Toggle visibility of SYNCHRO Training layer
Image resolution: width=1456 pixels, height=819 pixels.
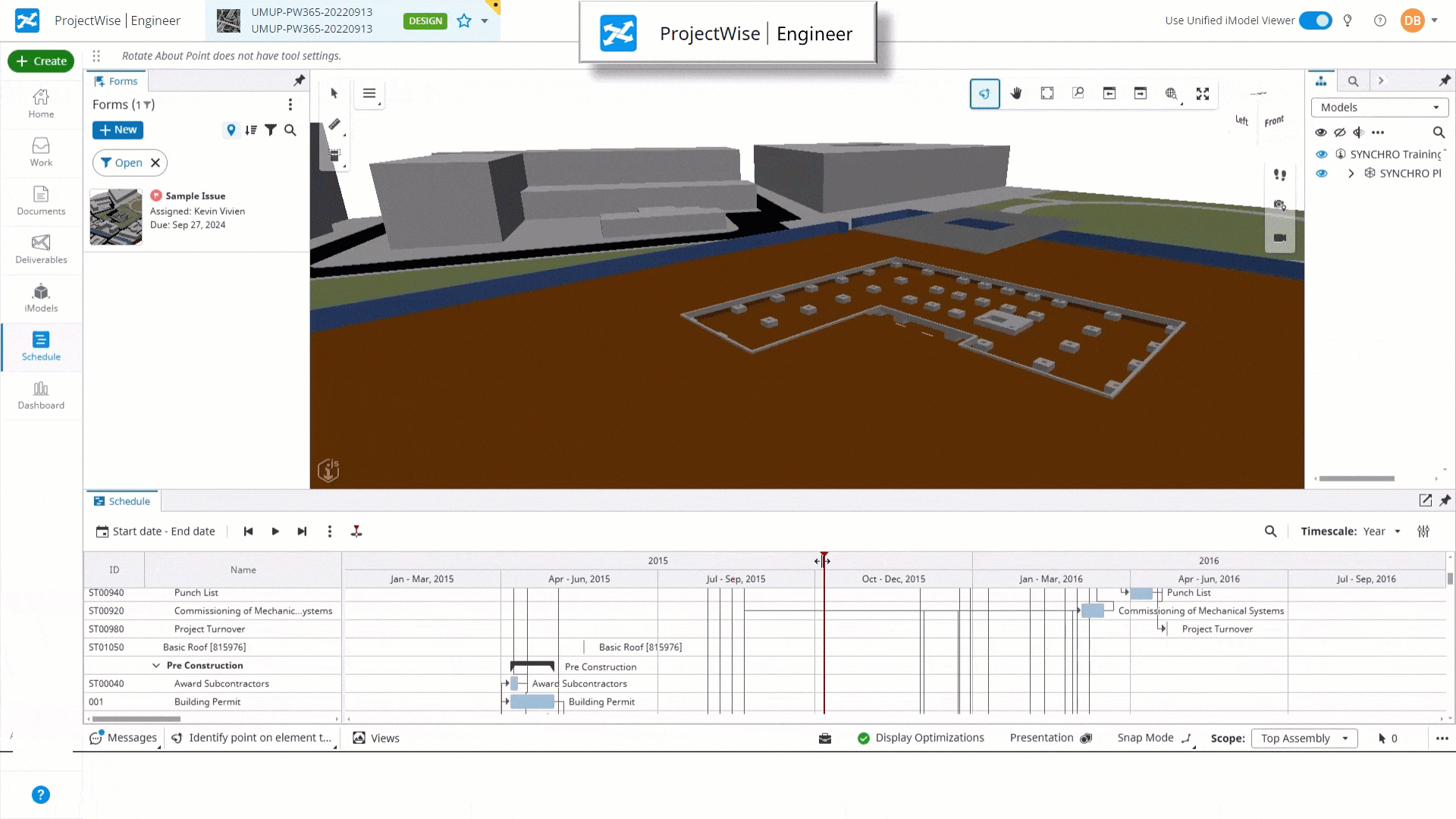coord(1320,153)
